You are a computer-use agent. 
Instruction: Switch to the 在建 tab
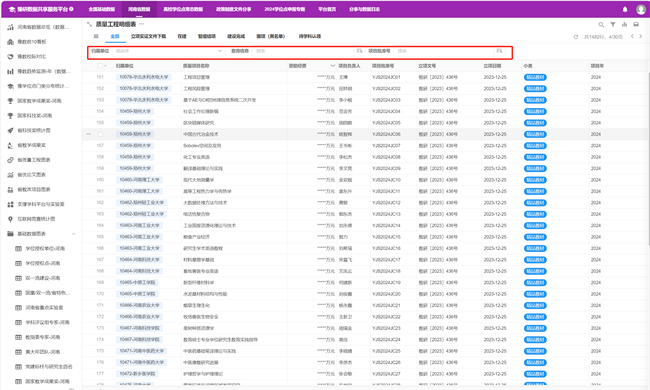[182, 36]
